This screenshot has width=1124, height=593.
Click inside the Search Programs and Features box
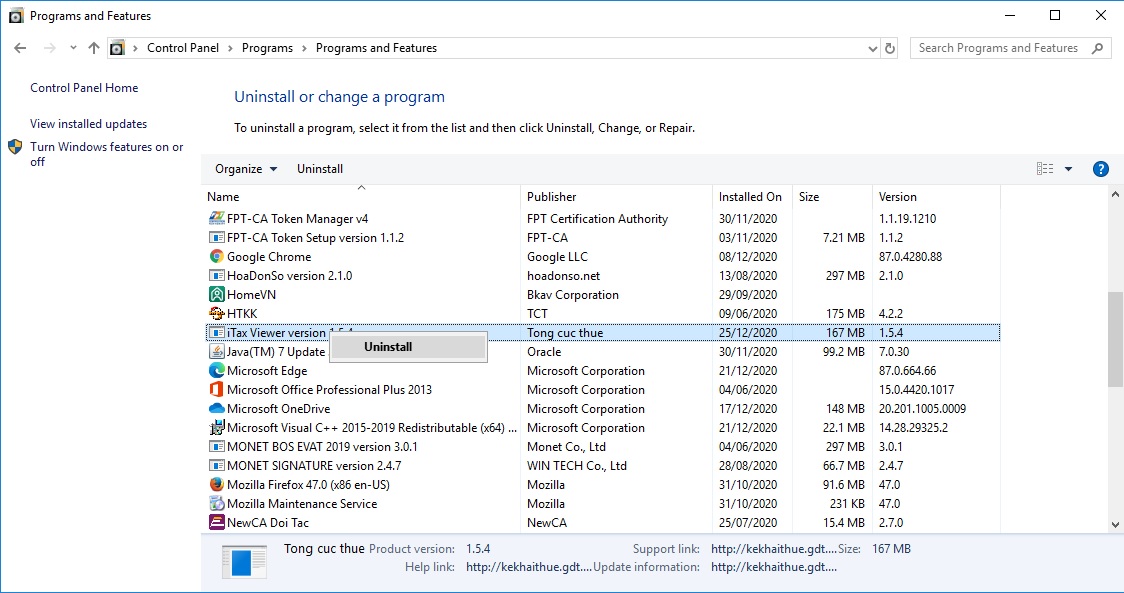point(1000,47)
